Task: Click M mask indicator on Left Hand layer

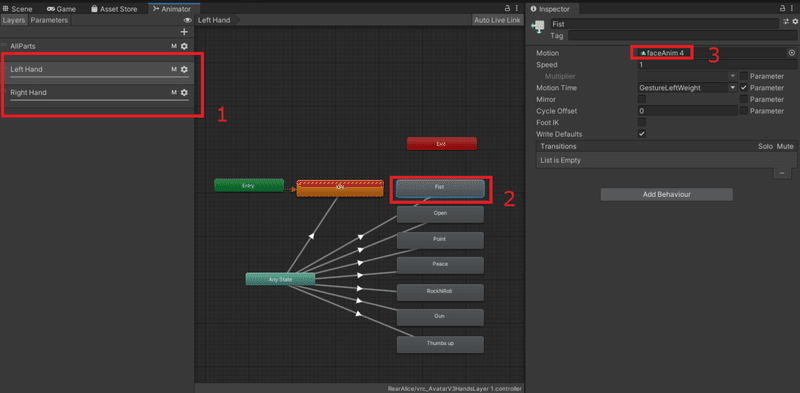Action: pyautogui.click(x=174, y=69)
